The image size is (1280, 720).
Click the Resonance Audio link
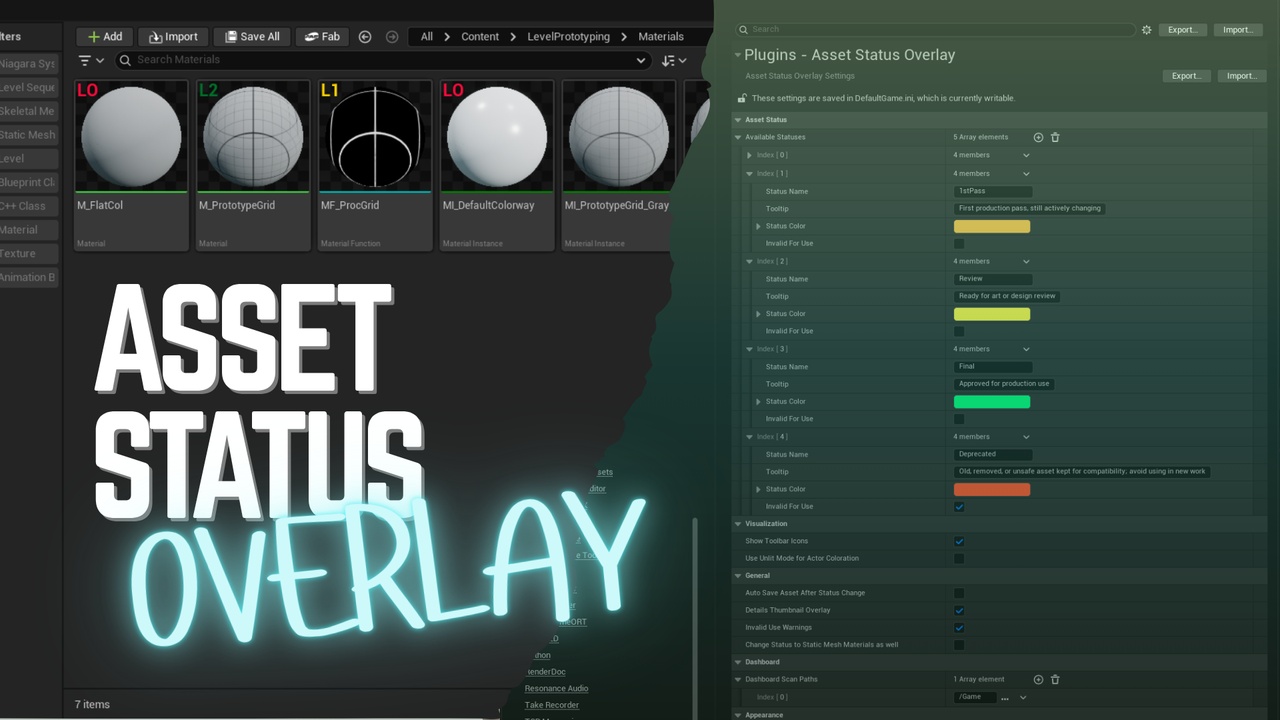pyautogui.click(x=556, y=689)
